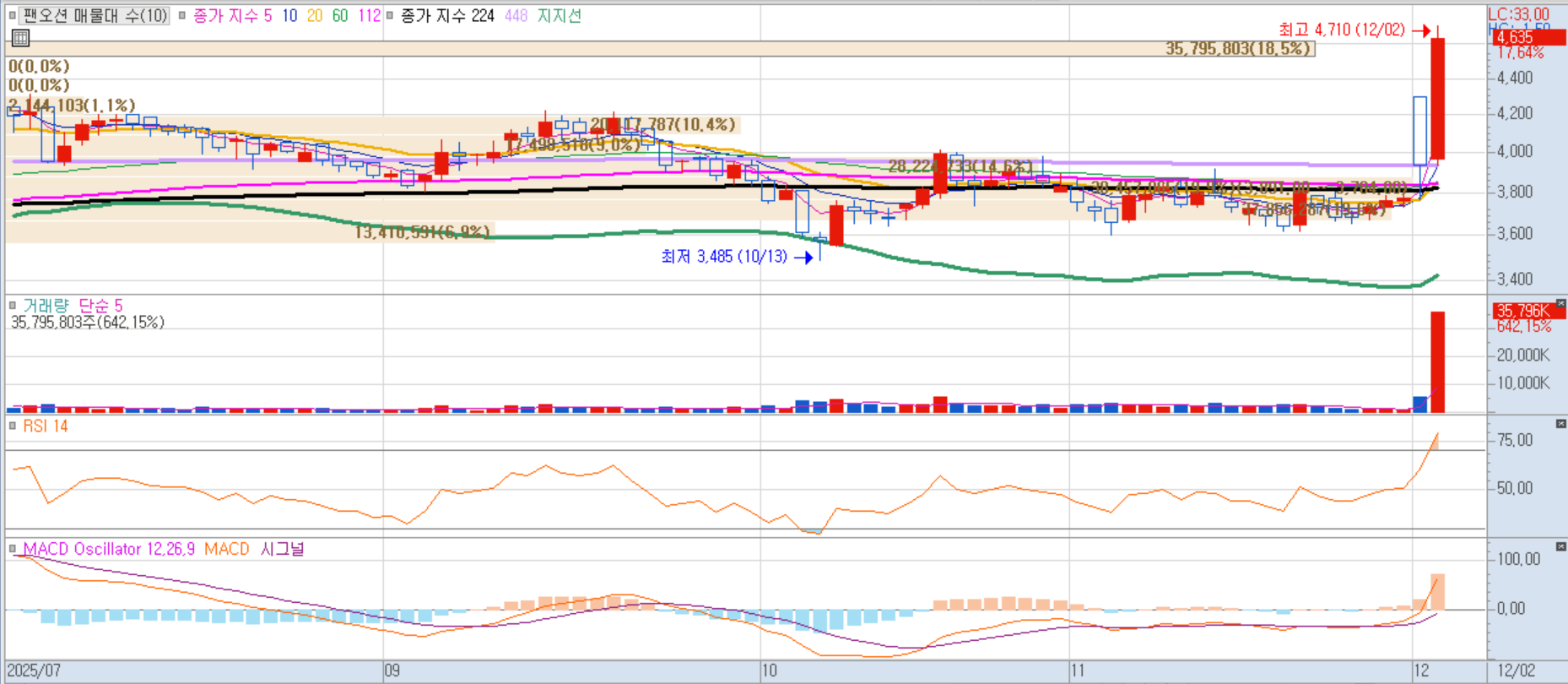The image size is (1568, 684).
Task: Close the RSI 14 panel
Action: coord(1560,423)
